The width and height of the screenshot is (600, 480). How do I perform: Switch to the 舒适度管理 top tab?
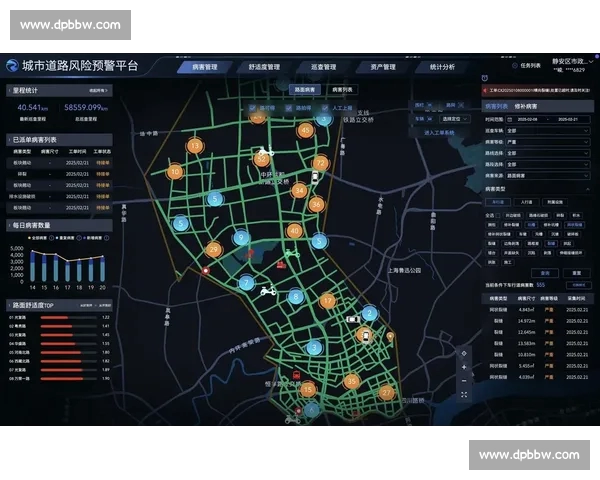coord(264,67)
